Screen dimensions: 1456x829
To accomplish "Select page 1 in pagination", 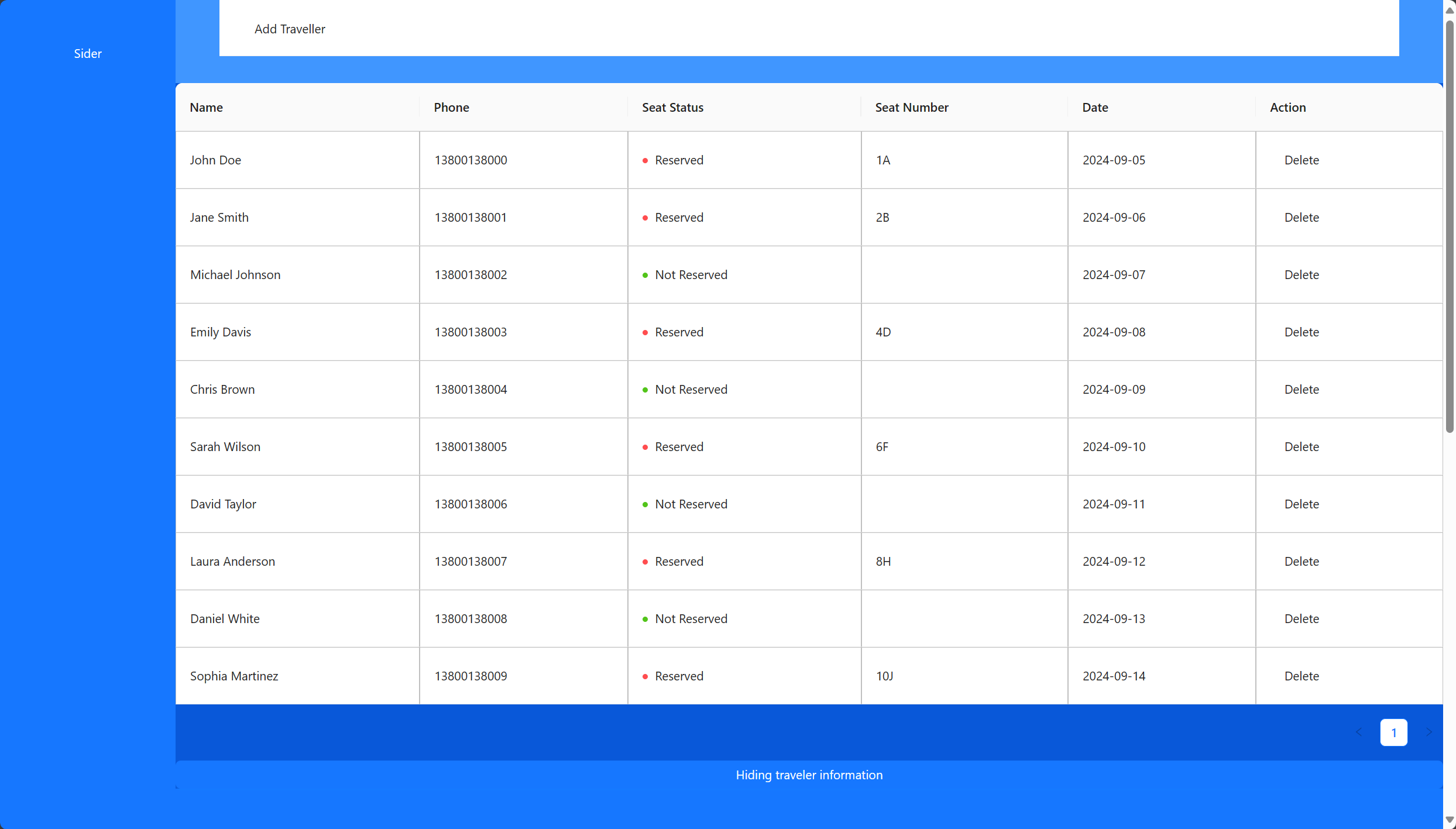I will point(1393,732).
